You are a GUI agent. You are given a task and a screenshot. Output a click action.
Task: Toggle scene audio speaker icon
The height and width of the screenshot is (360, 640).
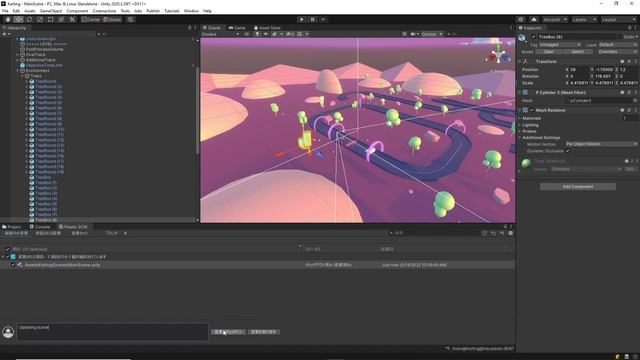click(266, 34)
